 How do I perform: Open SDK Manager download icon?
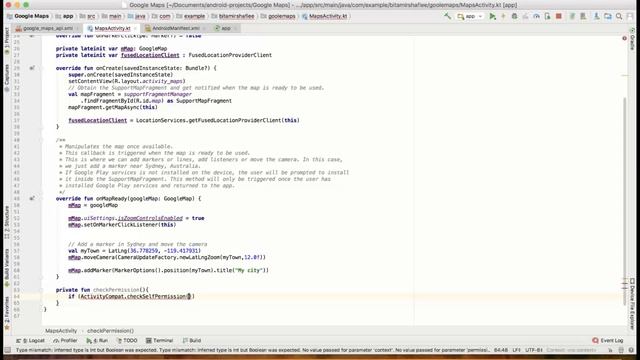click(x=596, y=16)
